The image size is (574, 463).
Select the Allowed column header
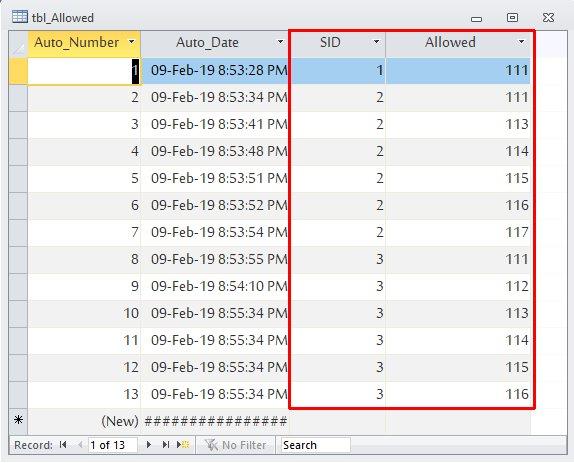point(450,42)
